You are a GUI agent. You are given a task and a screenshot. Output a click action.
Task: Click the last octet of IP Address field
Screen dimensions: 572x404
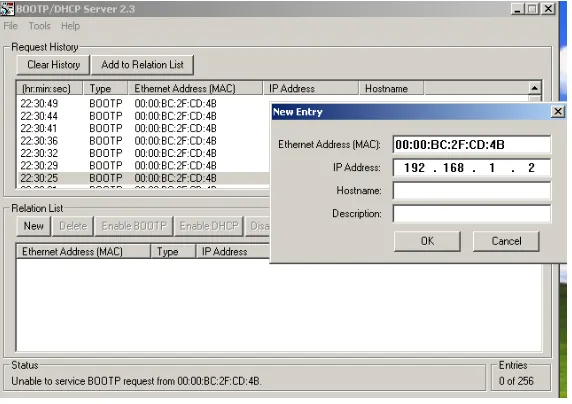[x=531, y=168]
